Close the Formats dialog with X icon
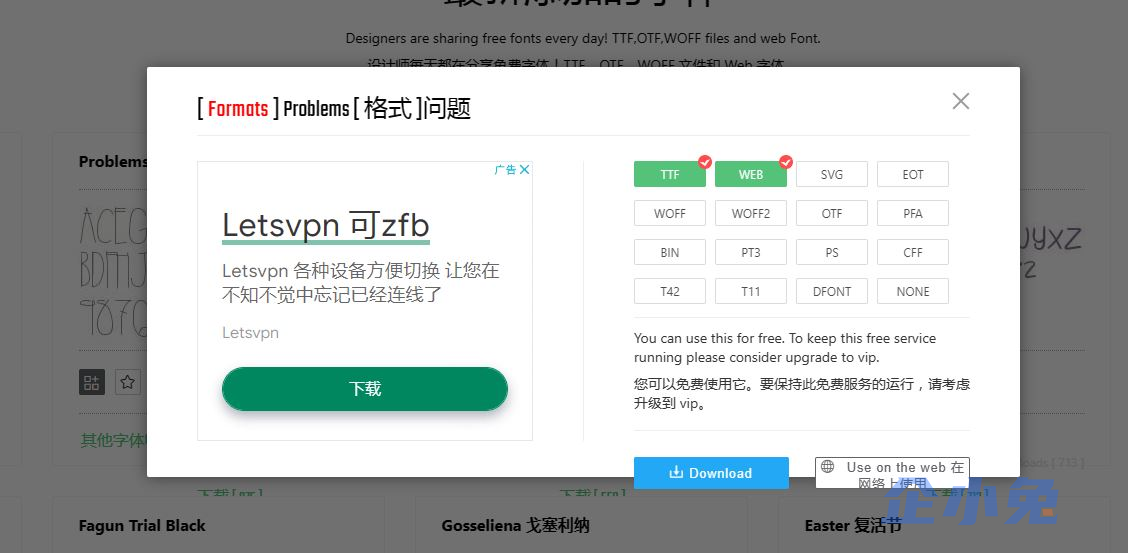The height and width of the screenshot is (553, 1128). coord(960,101)
